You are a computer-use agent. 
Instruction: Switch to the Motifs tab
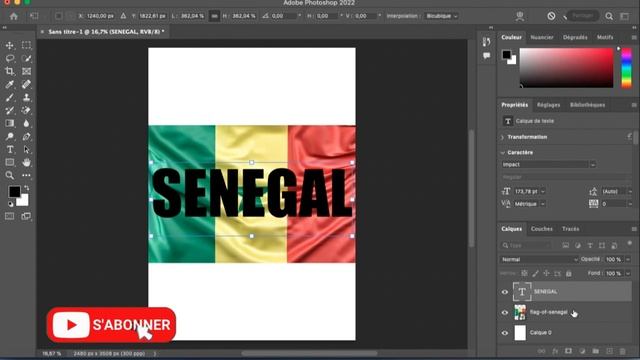(605, 37)
